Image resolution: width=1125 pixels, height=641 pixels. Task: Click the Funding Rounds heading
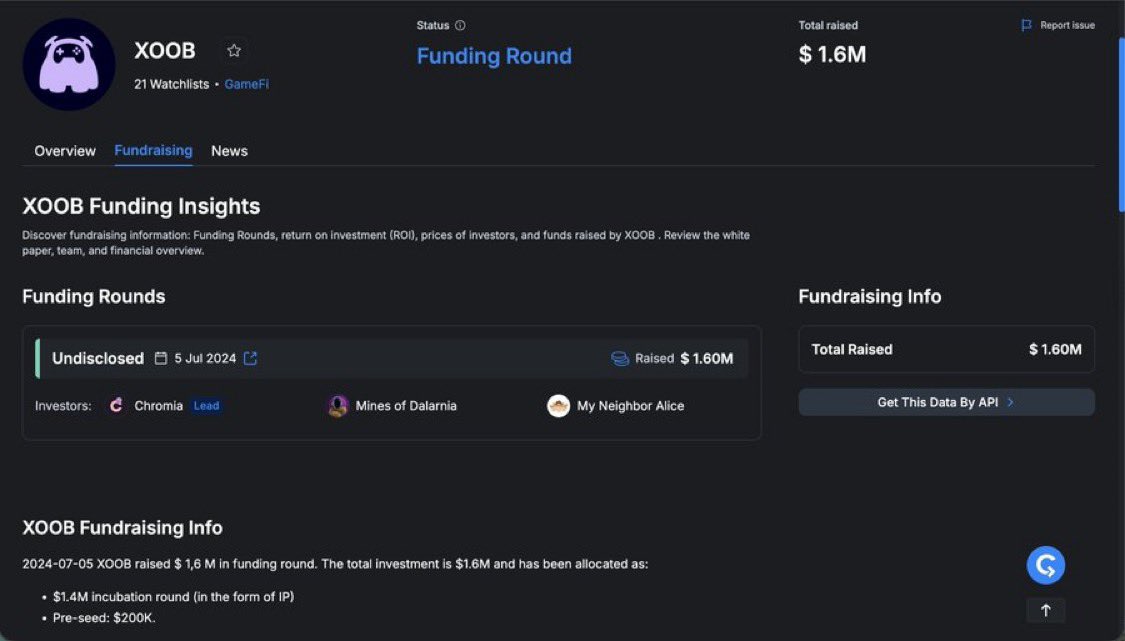pyautogui.click(x=94, y=296)
